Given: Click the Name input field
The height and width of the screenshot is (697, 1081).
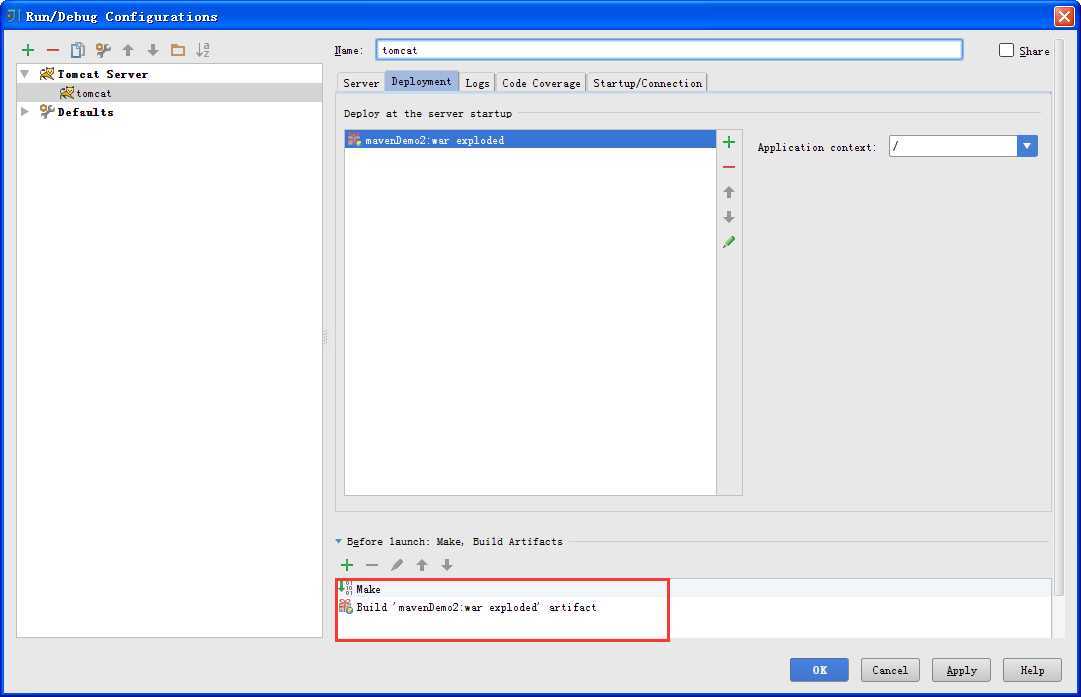Looking at the screenshot, I should (x=669, y=50).
